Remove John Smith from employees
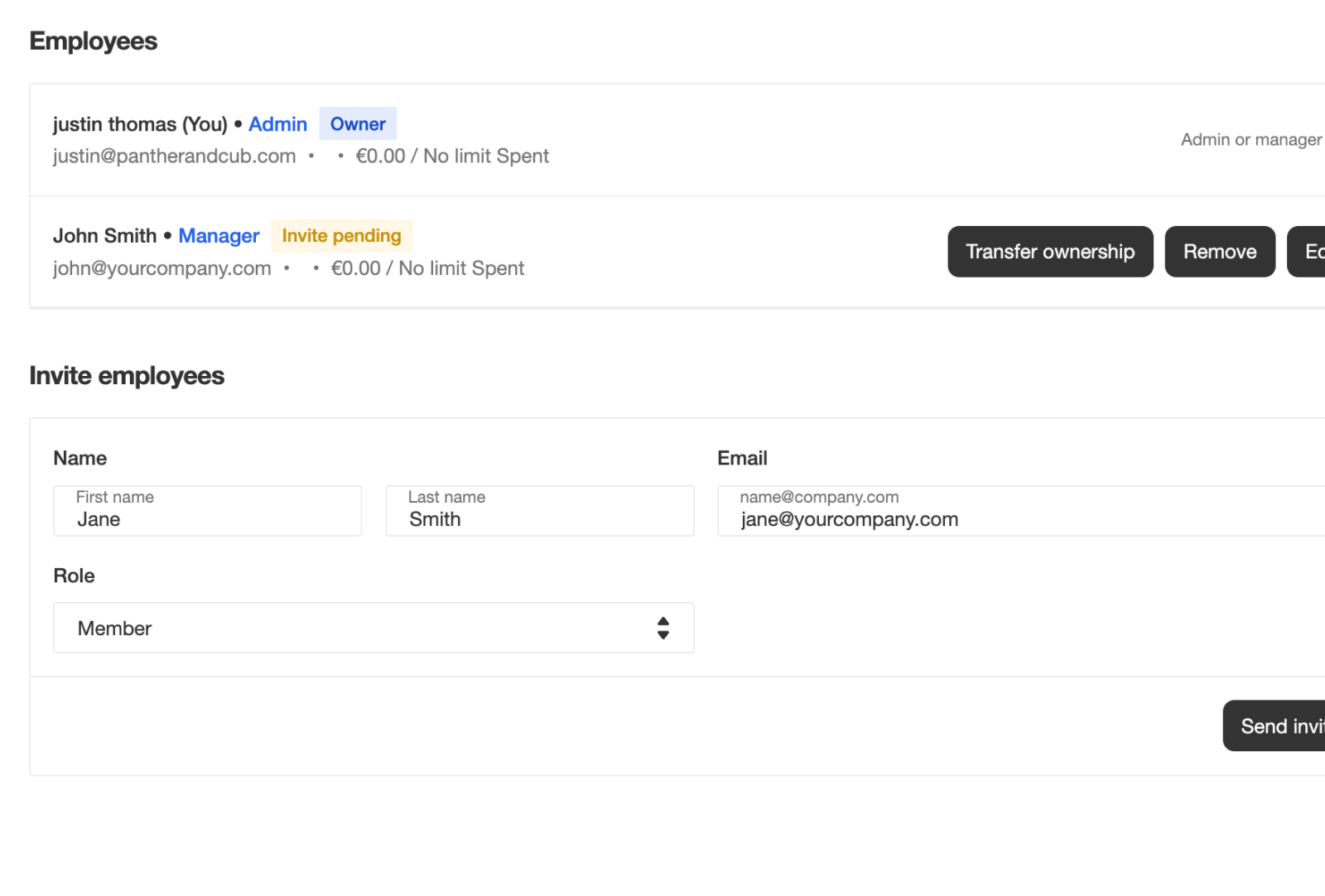The height and width of the screenshot is (896, 1325). 1219,252
